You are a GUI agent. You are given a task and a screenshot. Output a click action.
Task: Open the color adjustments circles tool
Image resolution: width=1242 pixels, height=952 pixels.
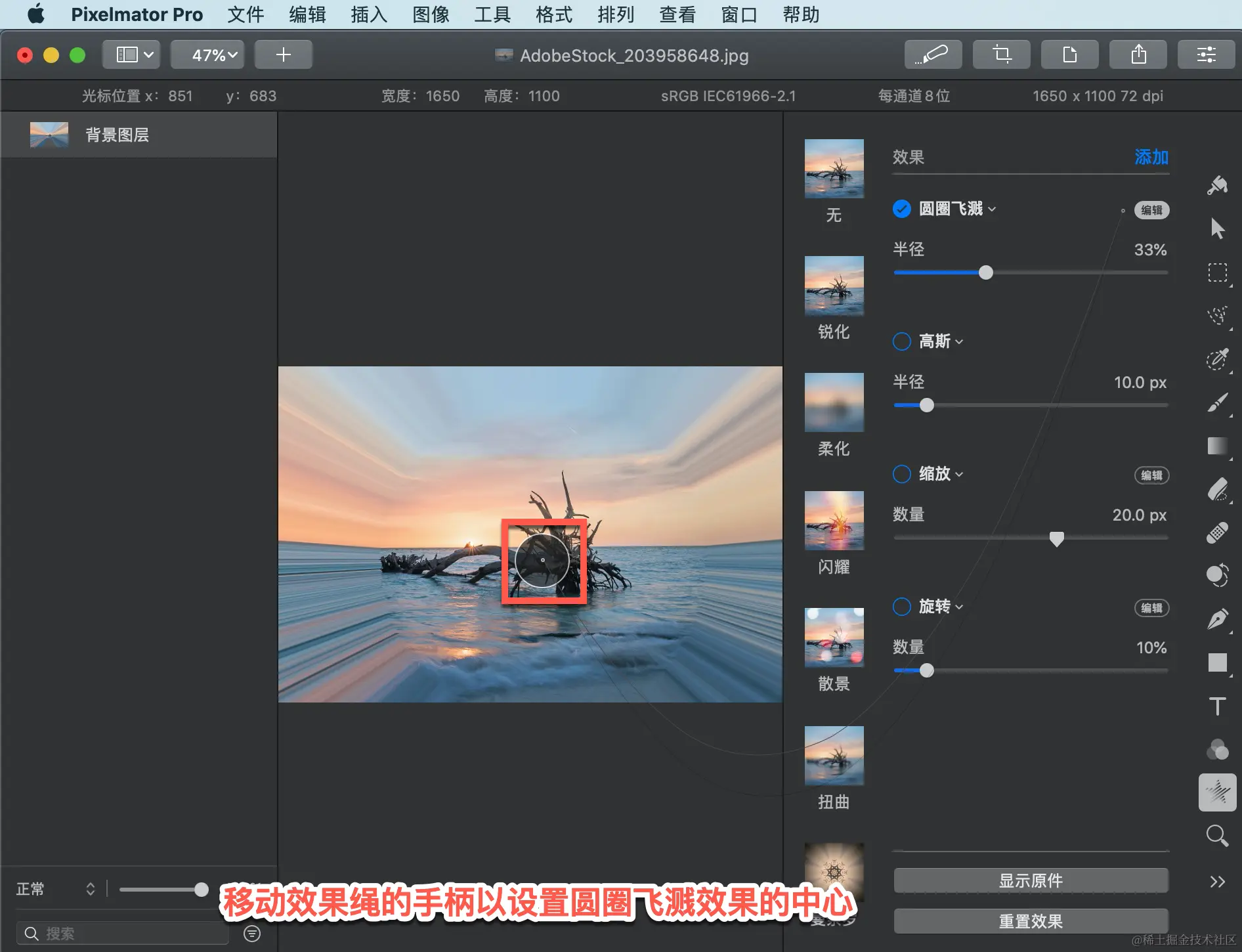coord(1218,749)
